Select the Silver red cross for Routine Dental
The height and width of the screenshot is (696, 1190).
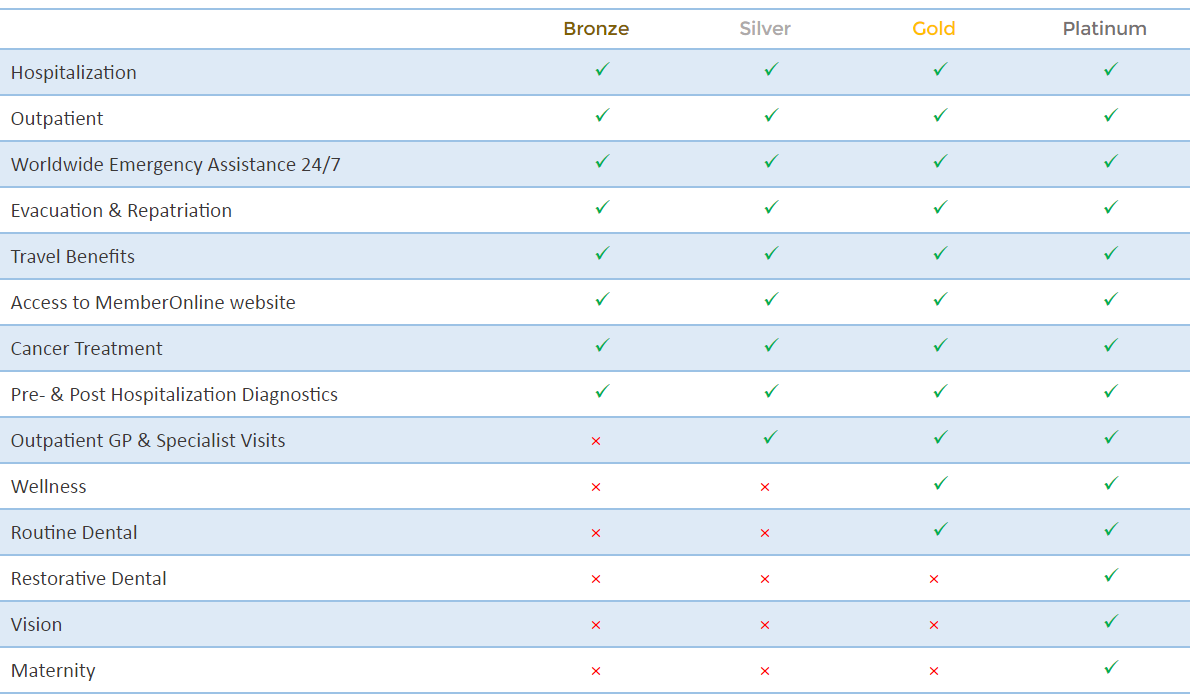click(x=765, y=534)
